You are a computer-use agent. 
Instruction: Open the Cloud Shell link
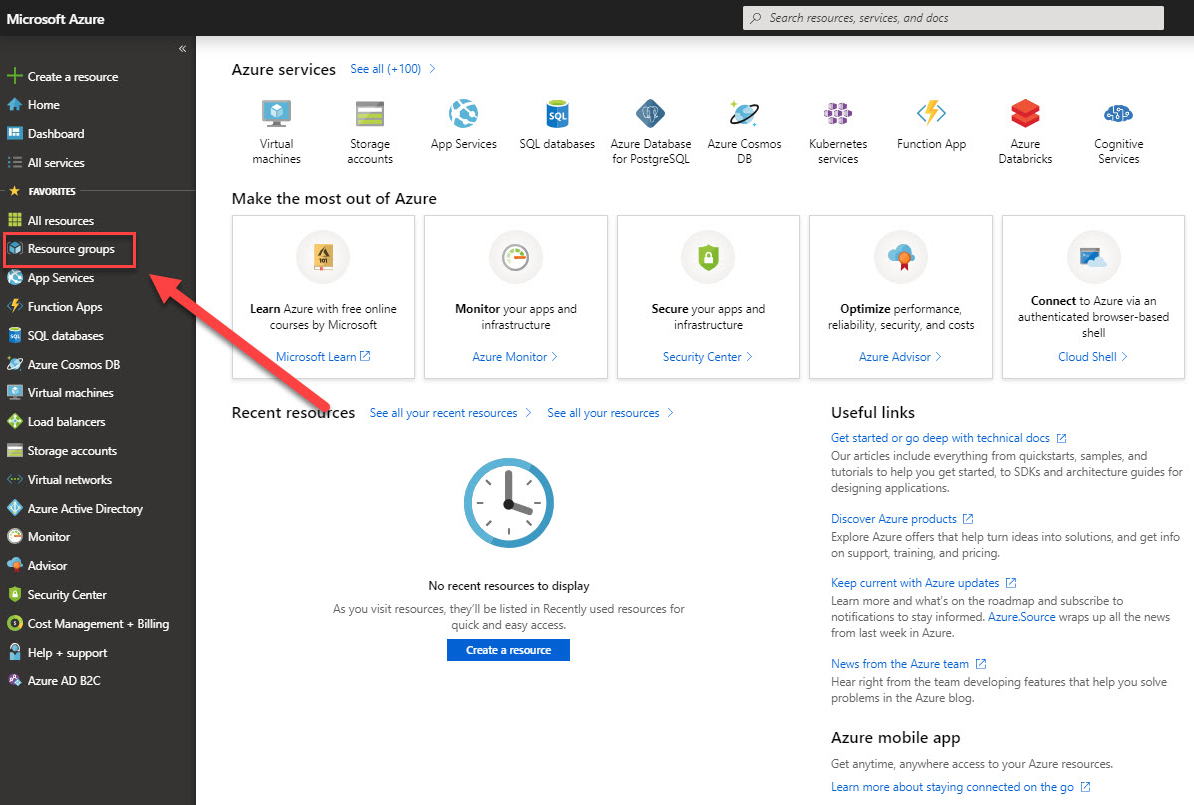click(1093, 356)
